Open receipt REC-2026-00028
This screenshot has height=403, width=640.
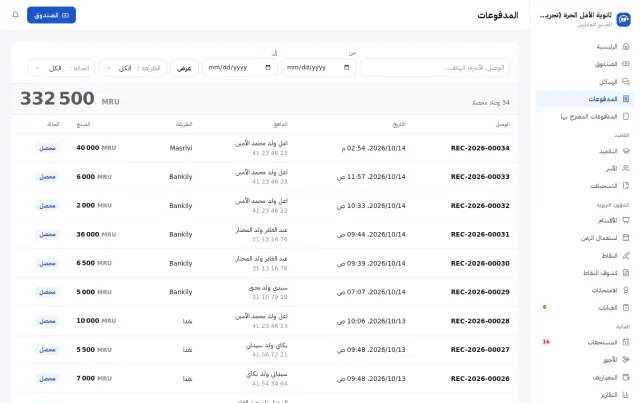480,321
